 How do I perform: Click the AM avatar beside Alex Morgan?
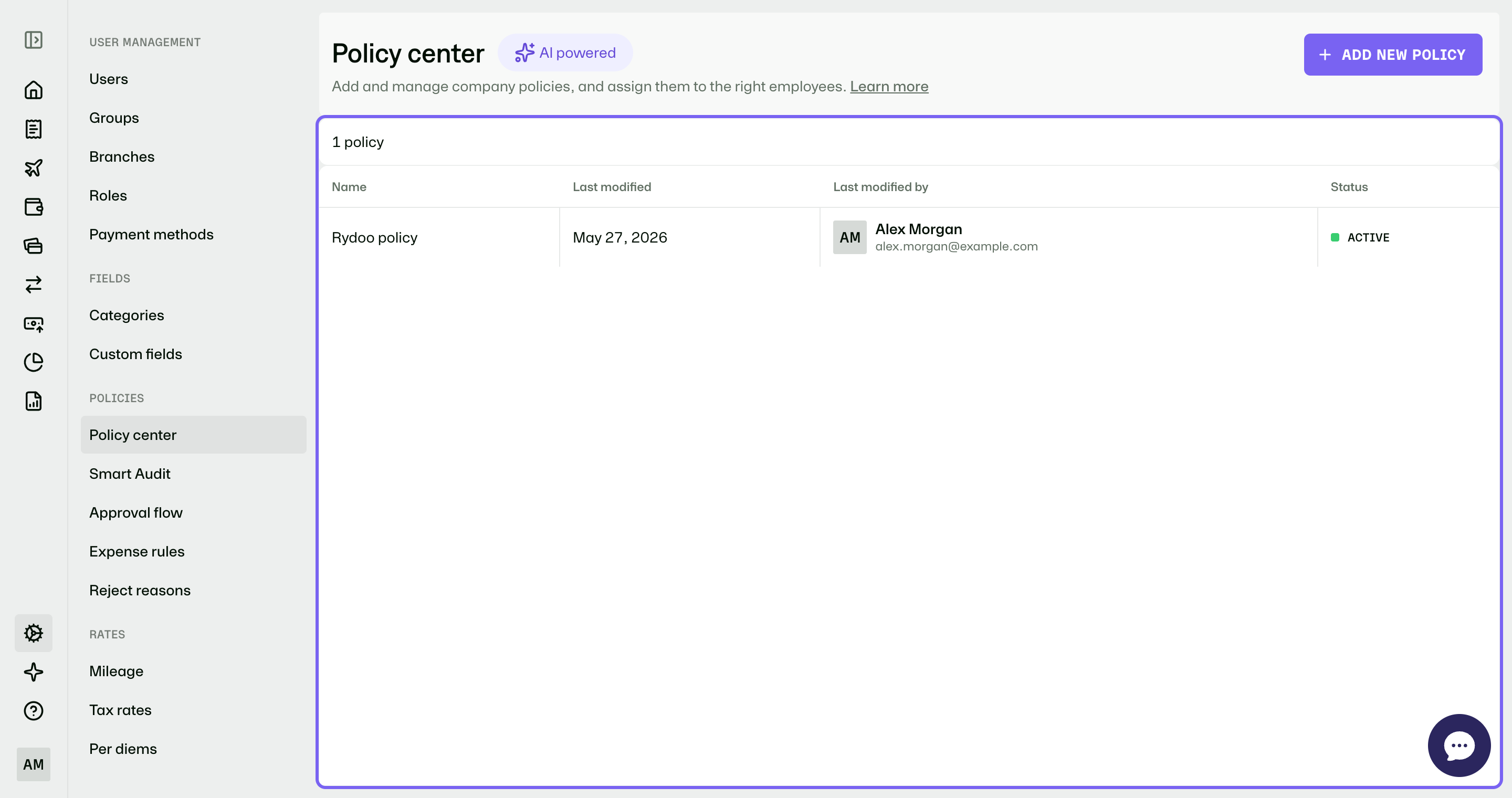(x=849, y=237)
